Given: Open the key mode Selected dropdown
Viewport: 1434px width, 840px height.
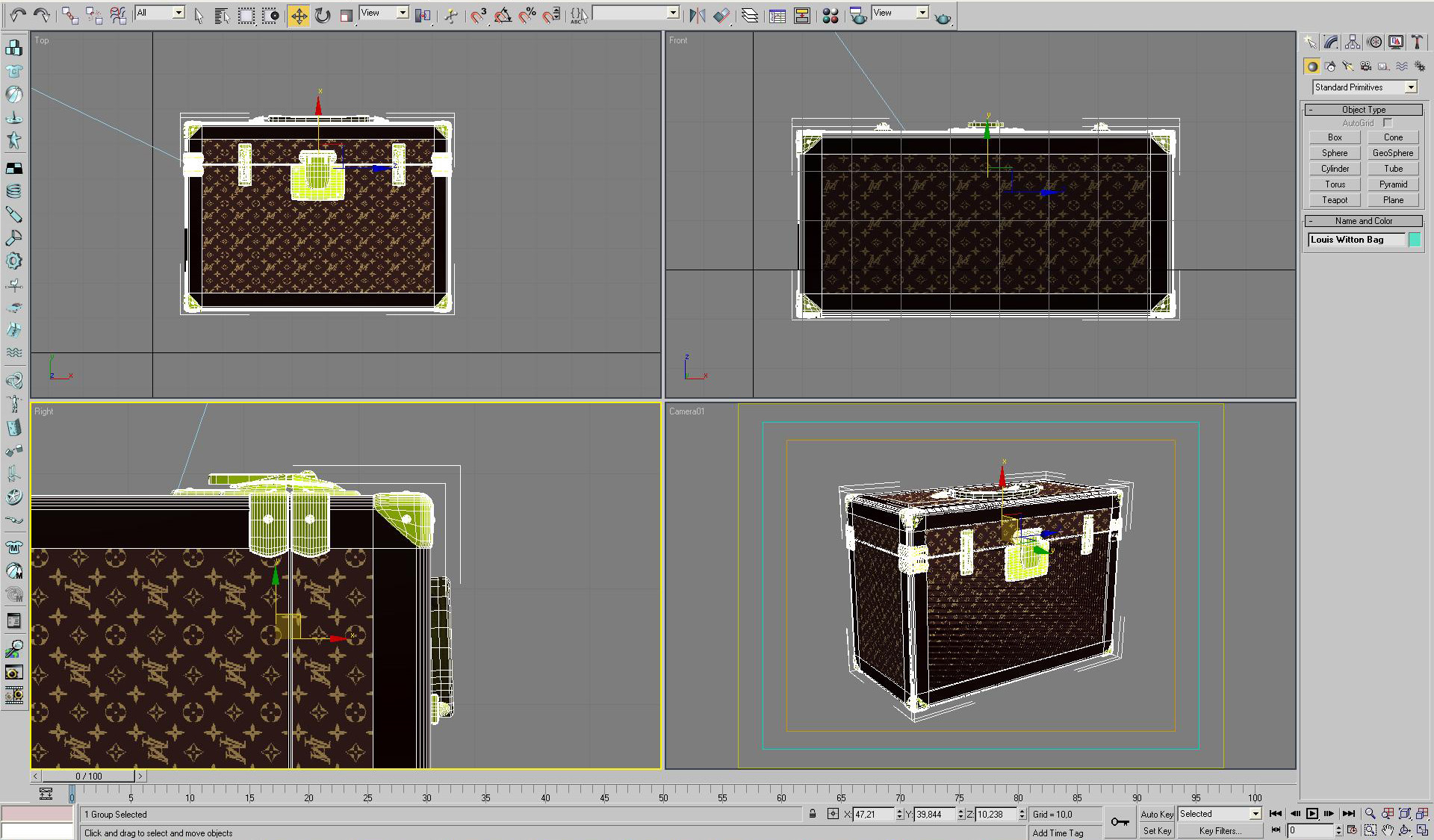Looking at the screenshot, I should point(1255,814).
